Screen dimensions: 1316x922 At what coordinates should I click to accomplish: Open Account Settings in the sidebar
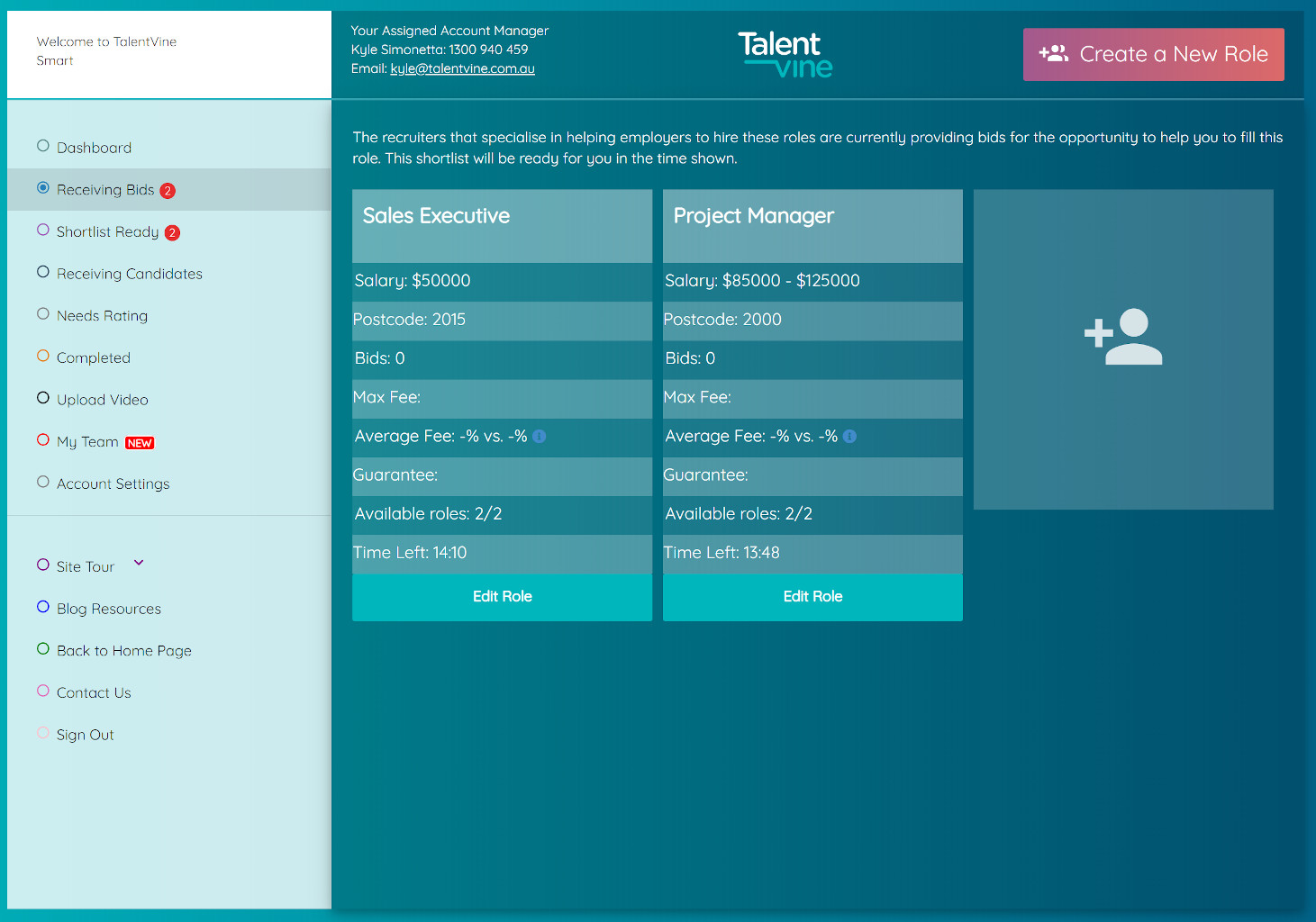[x=113, y=484]
